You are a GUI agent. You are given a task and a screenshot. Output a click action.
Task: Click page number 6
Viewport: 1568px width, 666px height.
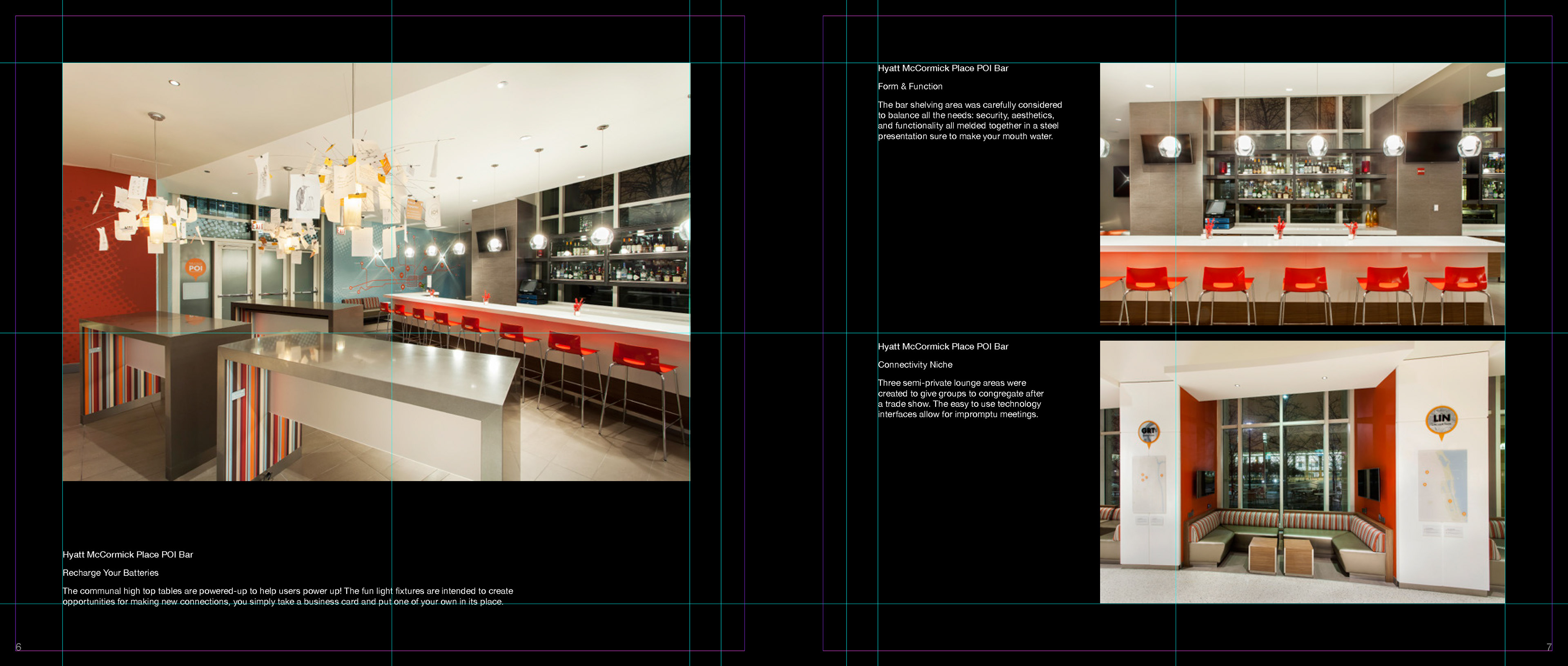(x=18, y=646)
